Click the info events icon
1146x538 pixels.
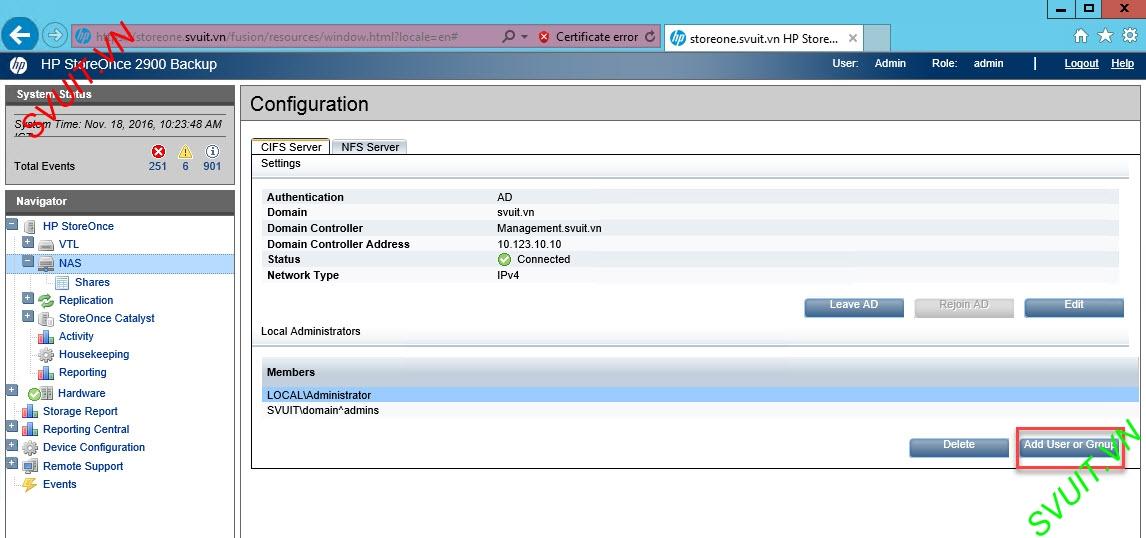pyautogui.click(x=212, y=151)
